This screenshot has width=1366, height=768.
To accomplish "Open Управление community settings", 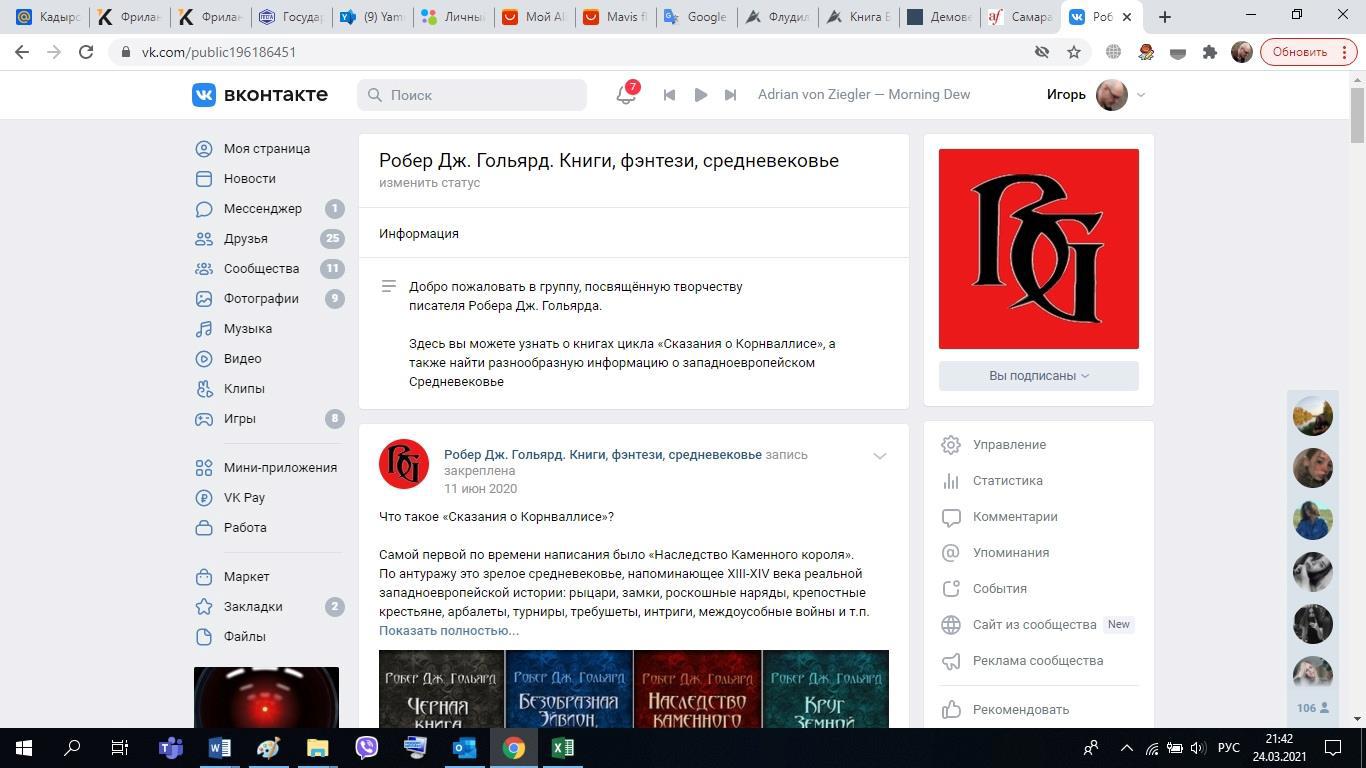I will 1009,445.
